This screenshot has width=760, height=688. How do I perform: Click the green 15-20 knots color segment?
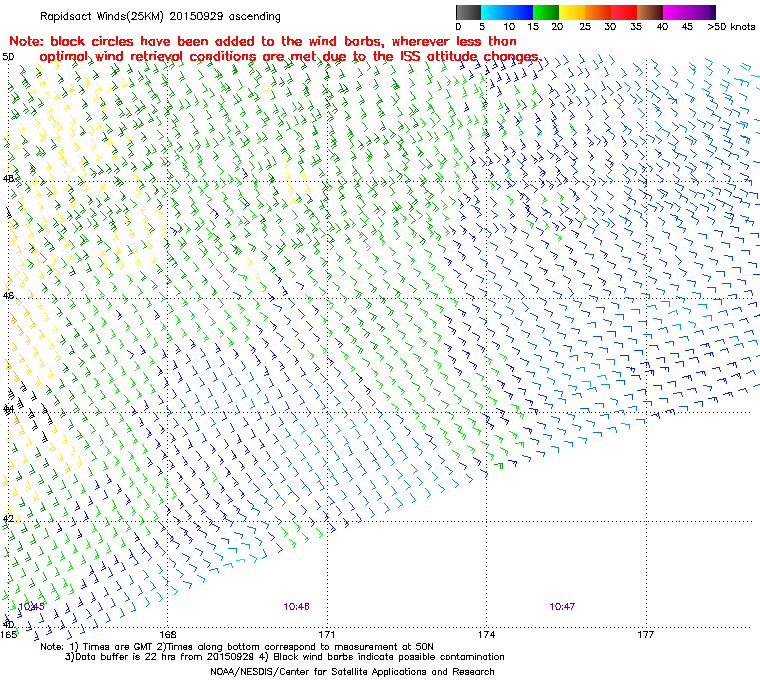[546, 12]
